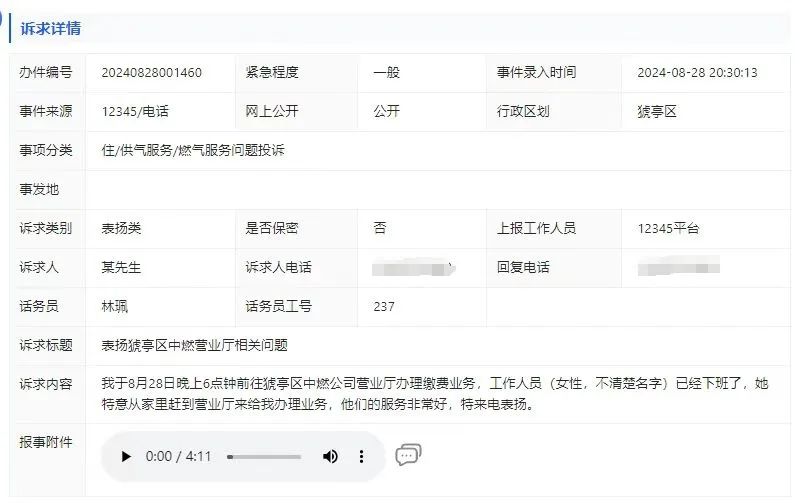
Task: Click the 12345/电话 event source value
Action: [x=135, y=111]
